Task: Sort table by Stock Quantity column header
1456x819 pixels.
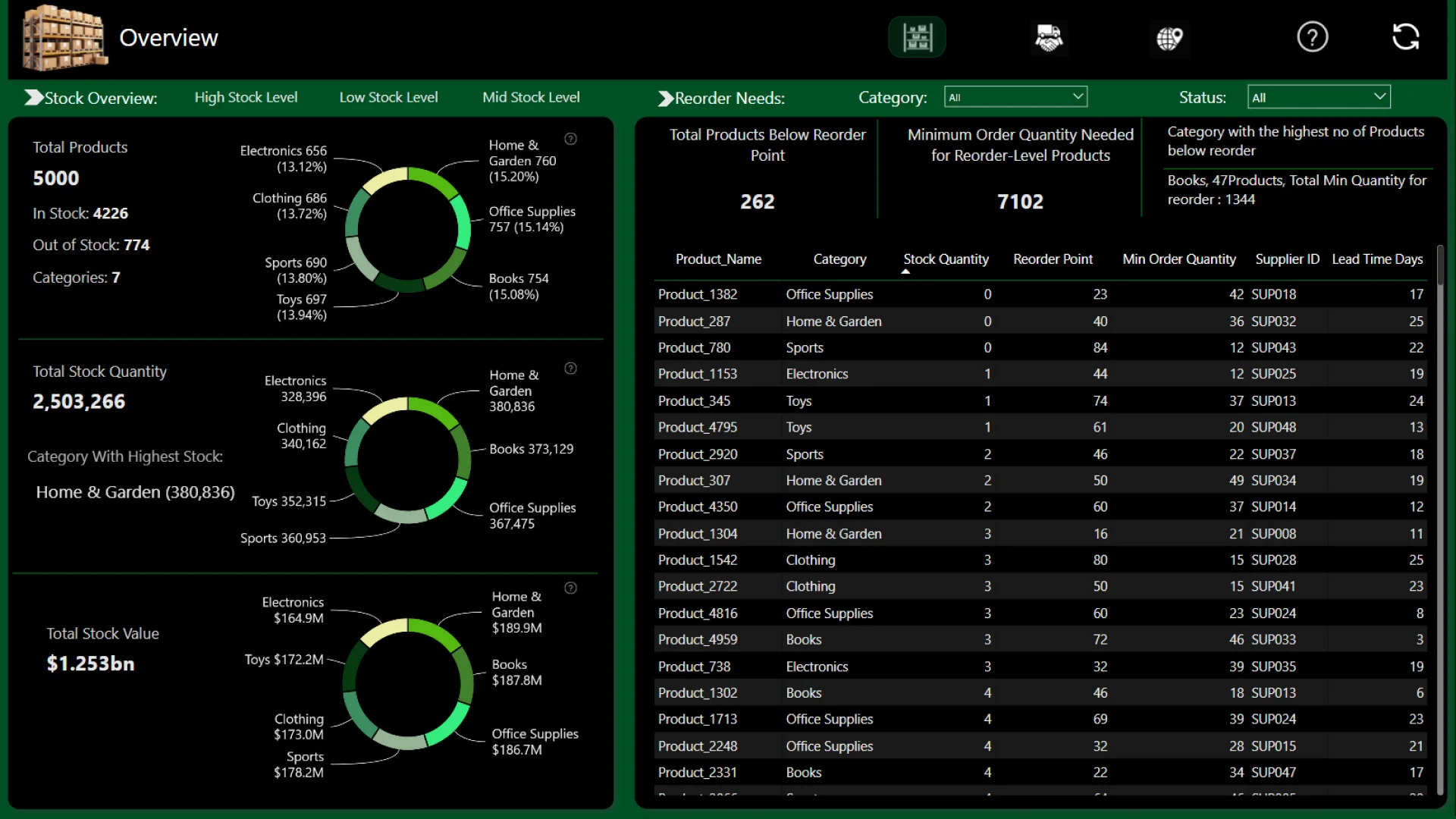Action: 946,259
